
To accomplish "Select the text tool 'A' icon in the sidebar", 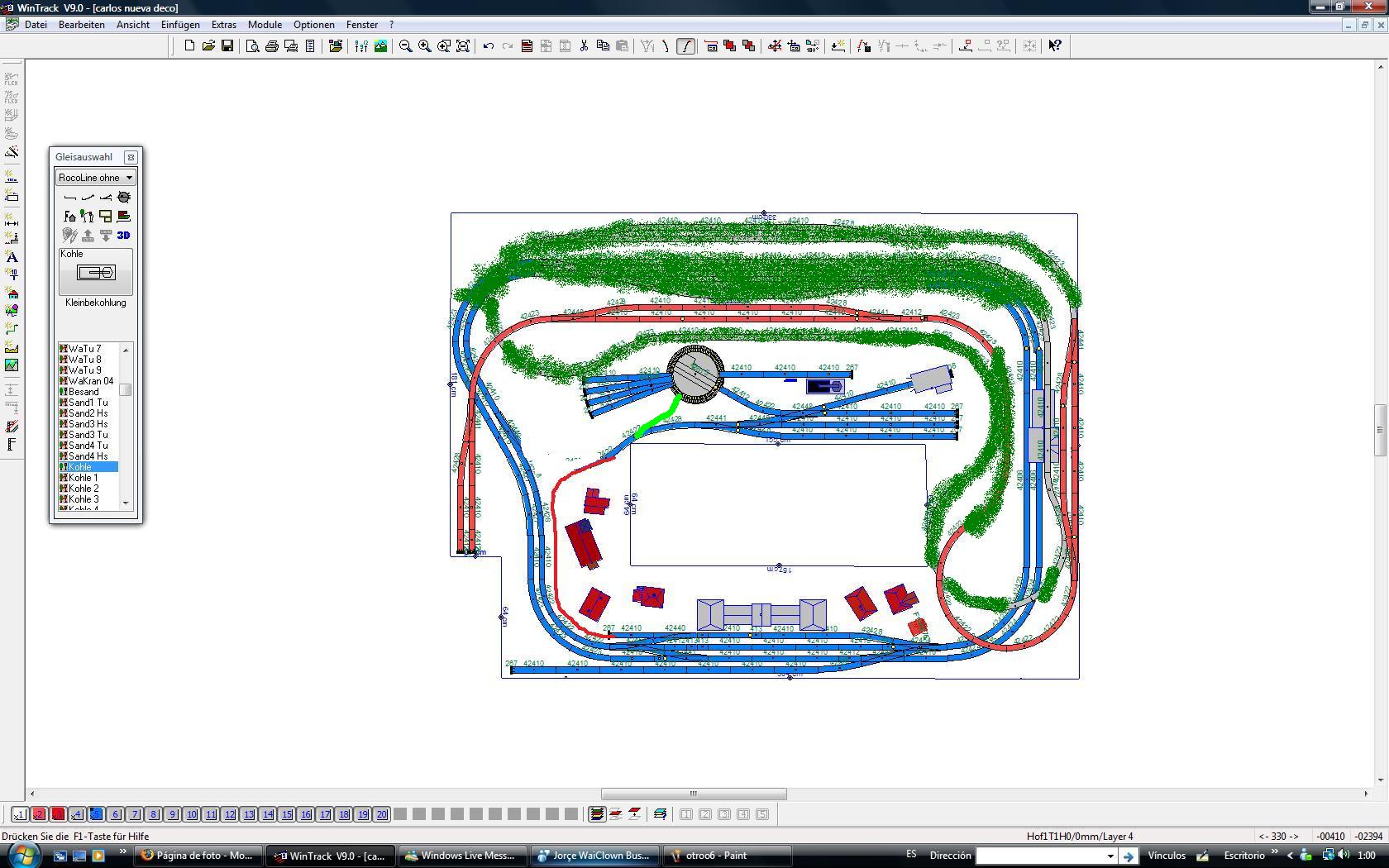I will tap(12, 257).
